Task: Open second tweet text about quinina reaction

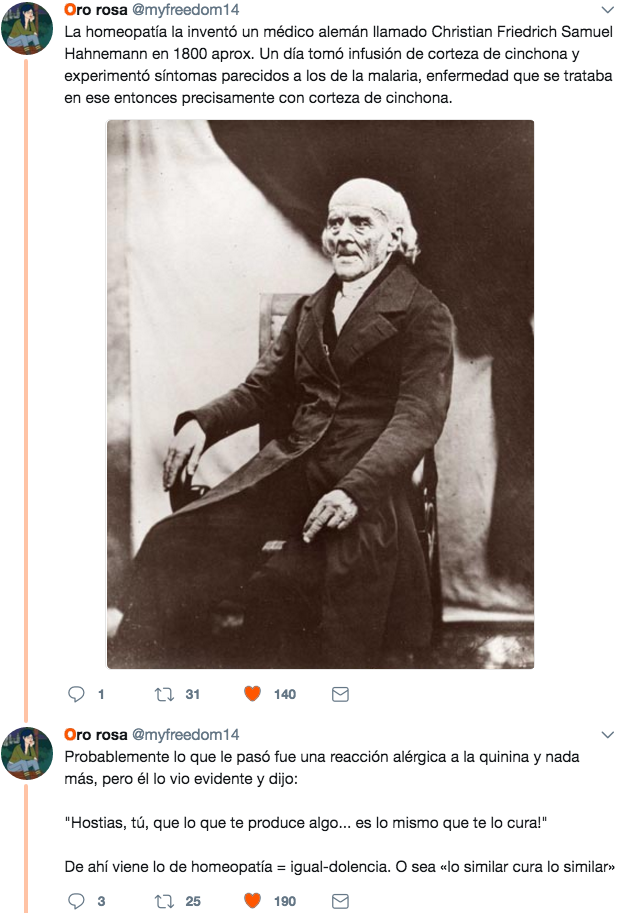Action: click(x=339, y=812)
